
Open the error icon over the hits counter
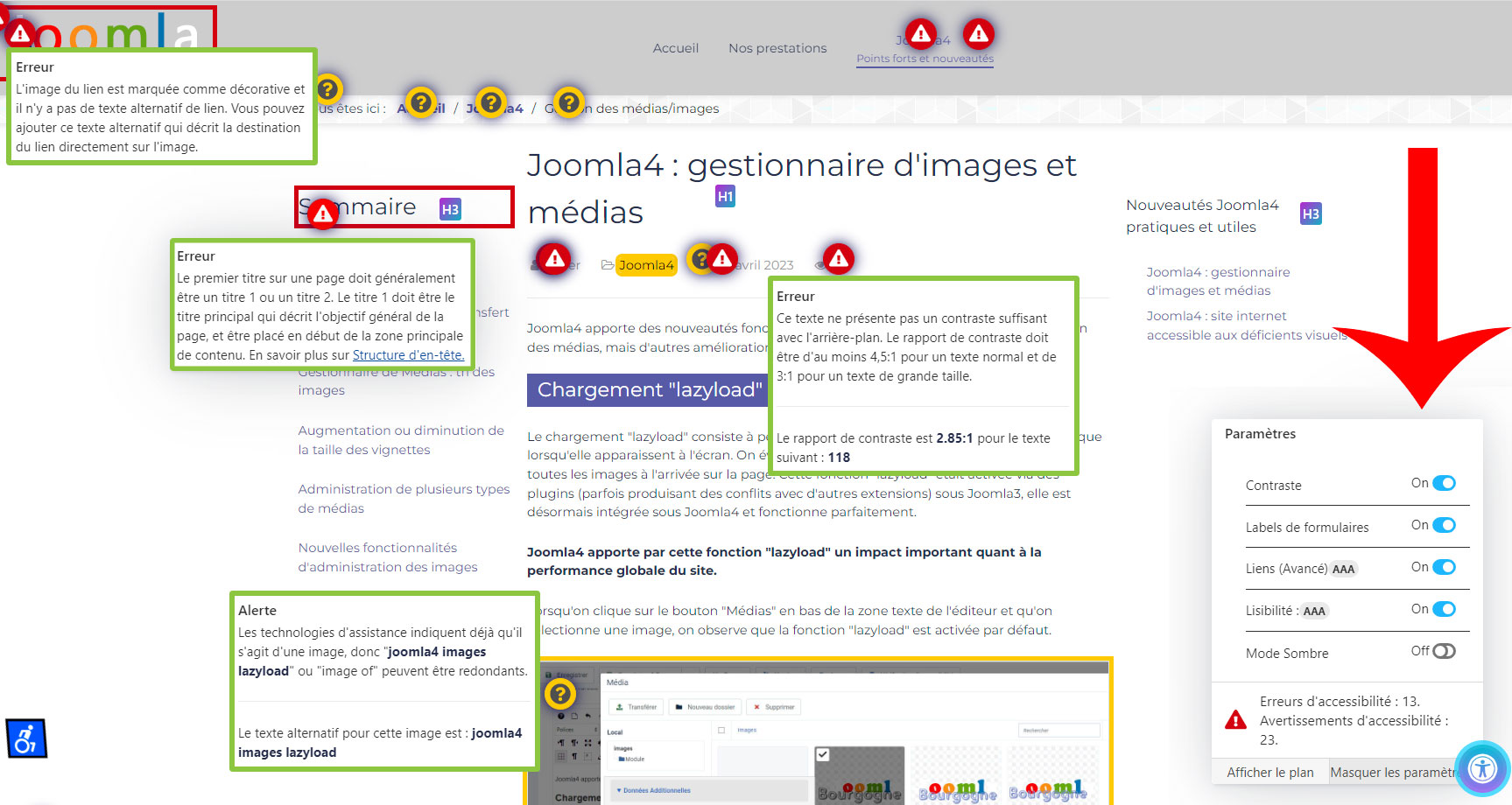point(839,259)
